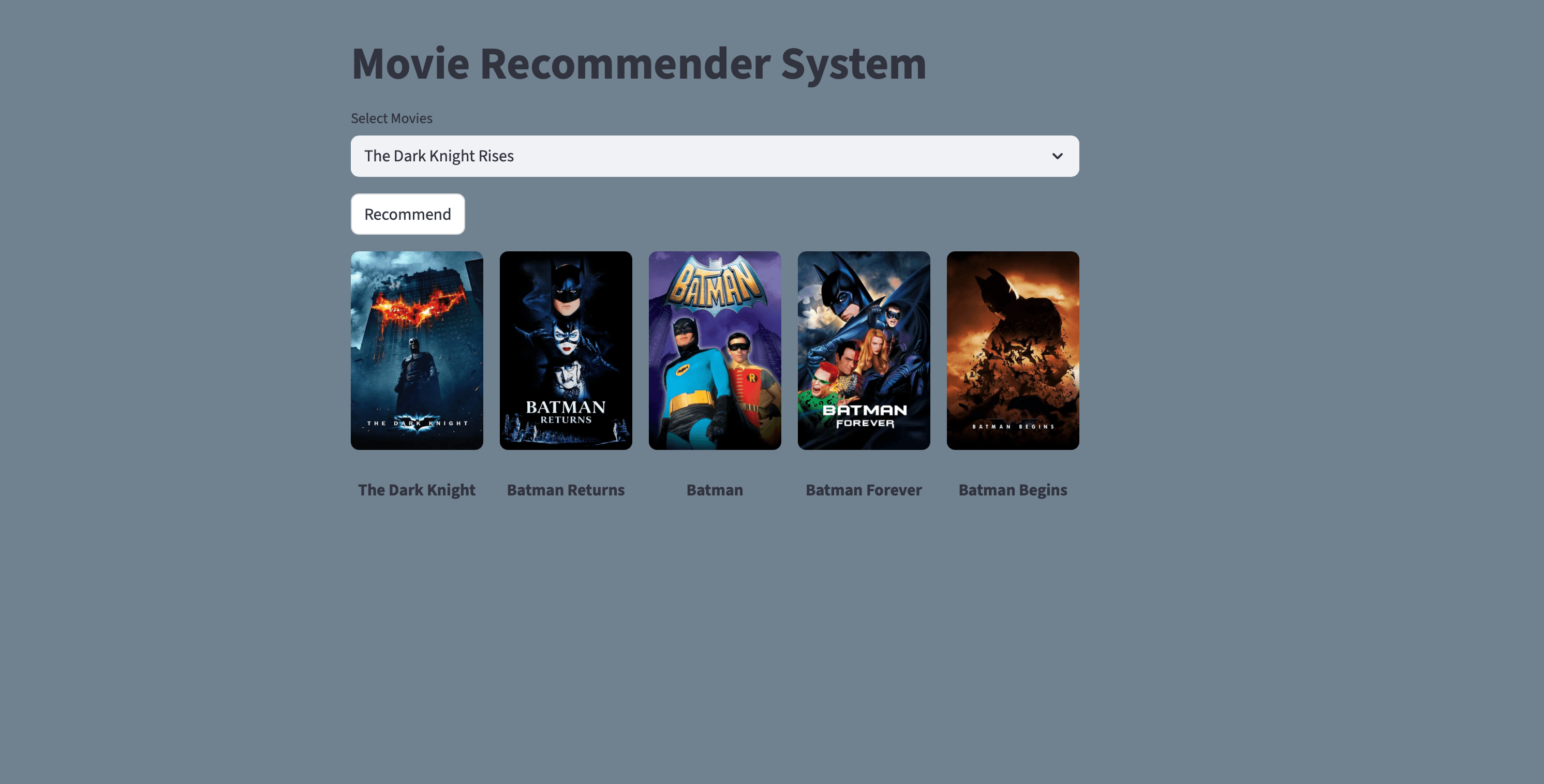This screenshot has width=1544, height=784.
Task: Select the Batman Forever poster
Action: pos(864,351)
